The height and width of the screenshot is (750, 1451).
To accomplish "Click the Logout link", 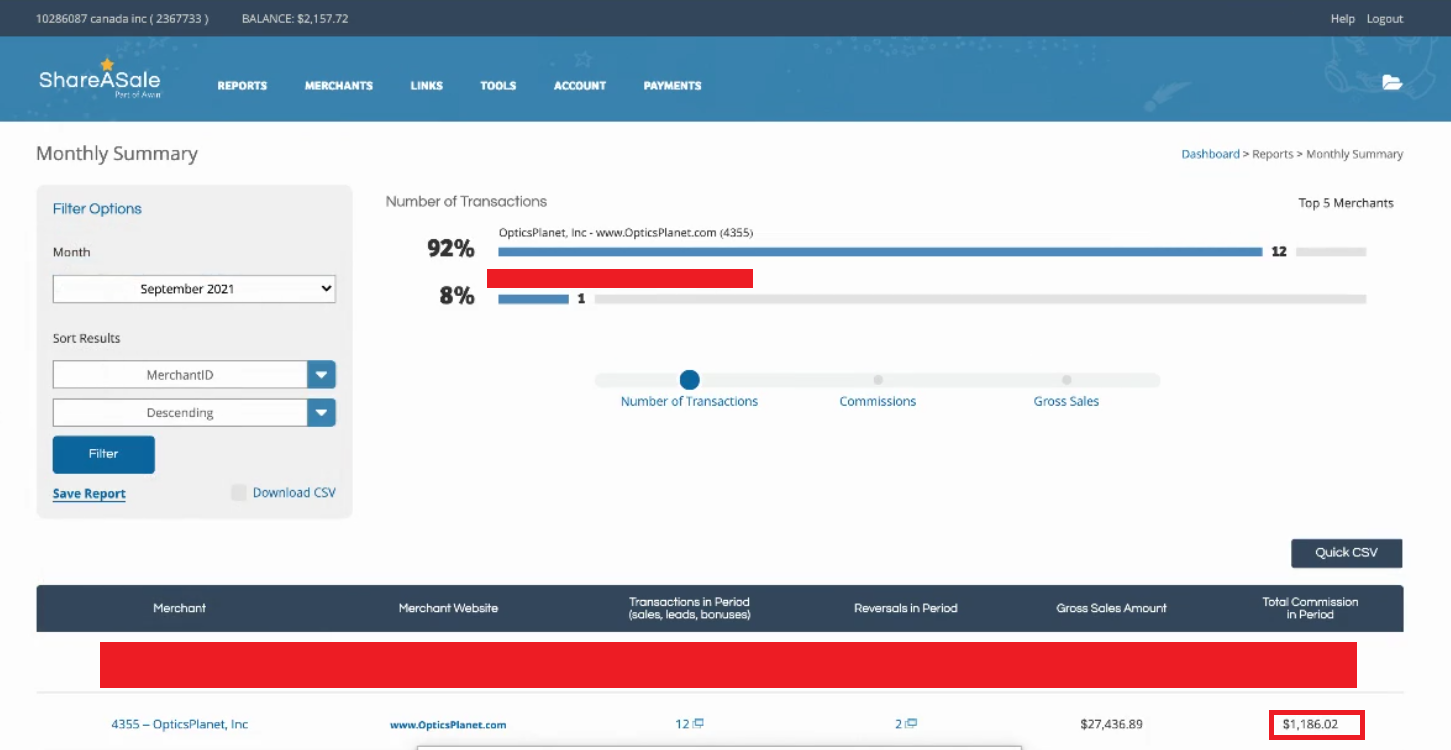I will (x=1385, y=19).
